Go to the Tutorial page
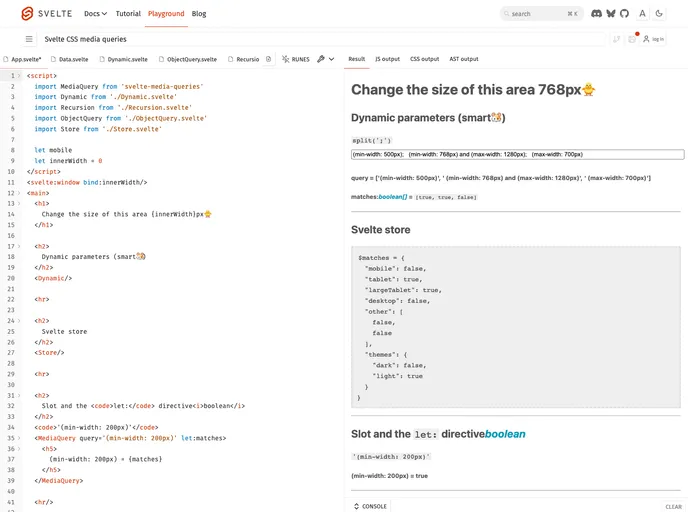Image resolution: width=688 pixels, height=512 pixels. click(128, 14)
